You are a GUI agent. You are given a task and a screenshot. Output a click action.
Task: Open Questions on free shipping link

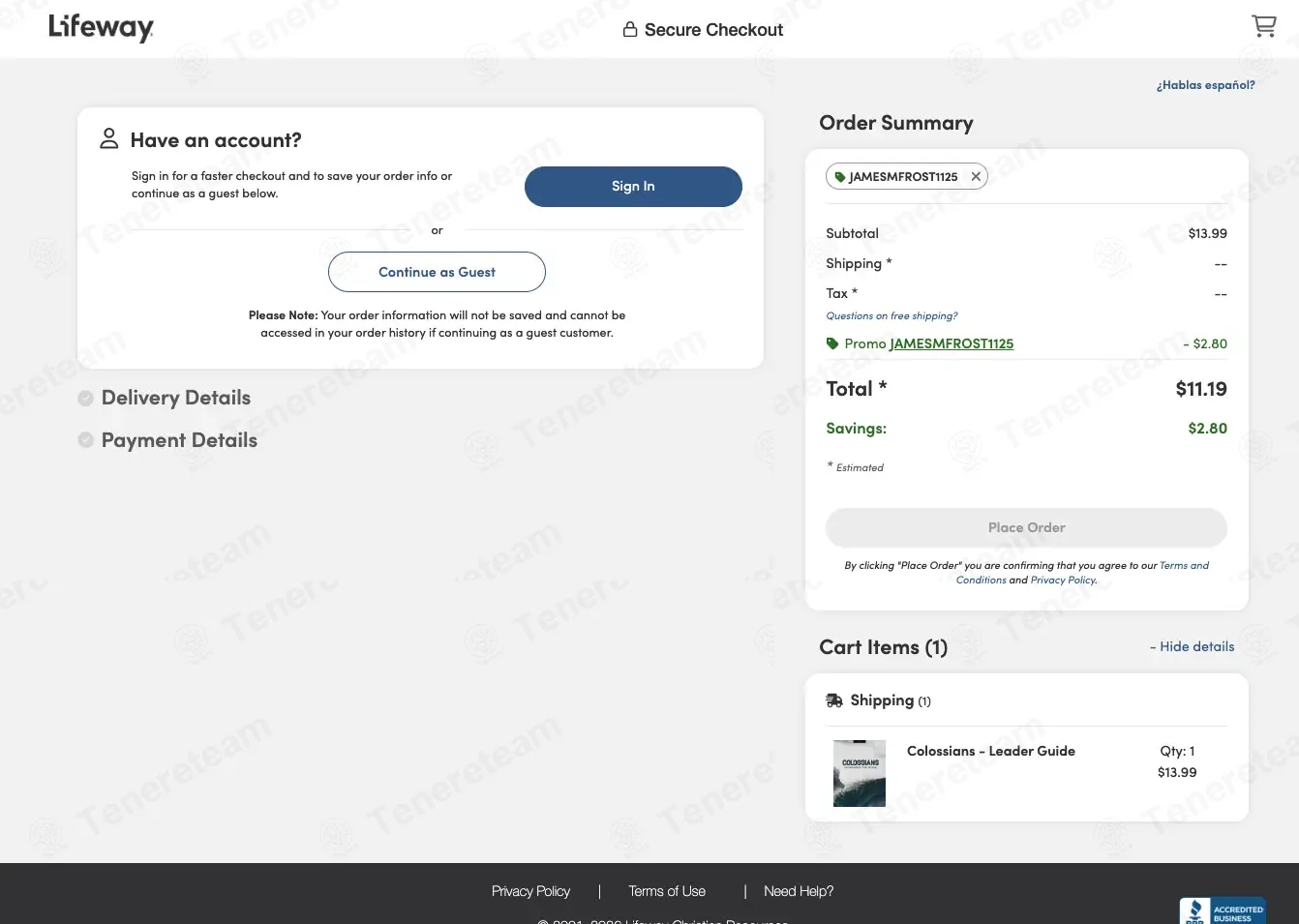click(891, 315)
